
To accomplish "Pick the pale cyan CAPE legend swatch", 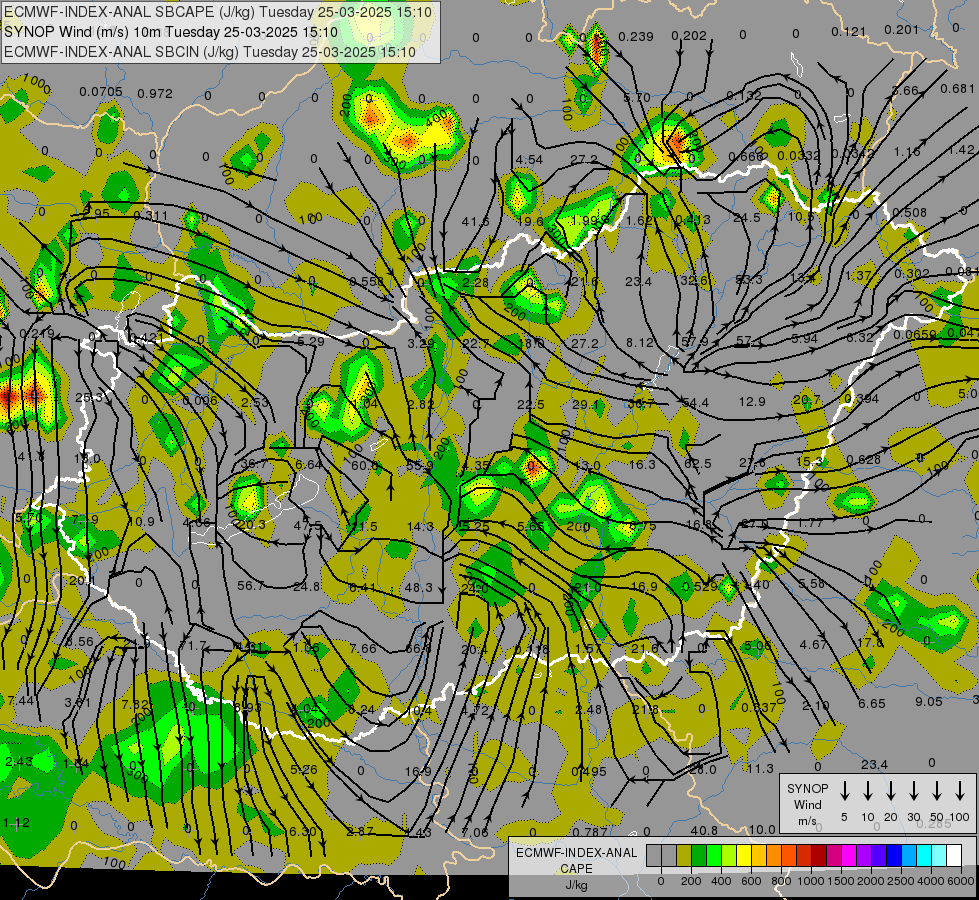I will [938, 855].
